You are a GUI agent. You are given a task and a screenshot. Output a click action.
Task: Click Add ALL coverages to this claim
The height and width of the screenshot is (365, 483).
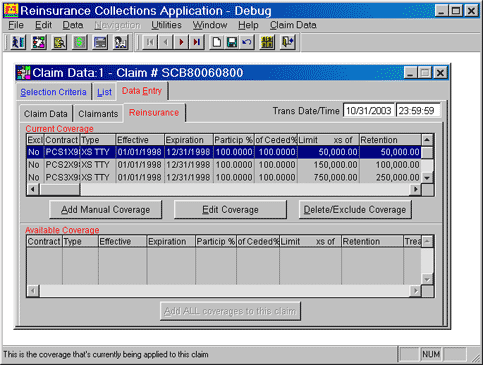pos(230,311)
